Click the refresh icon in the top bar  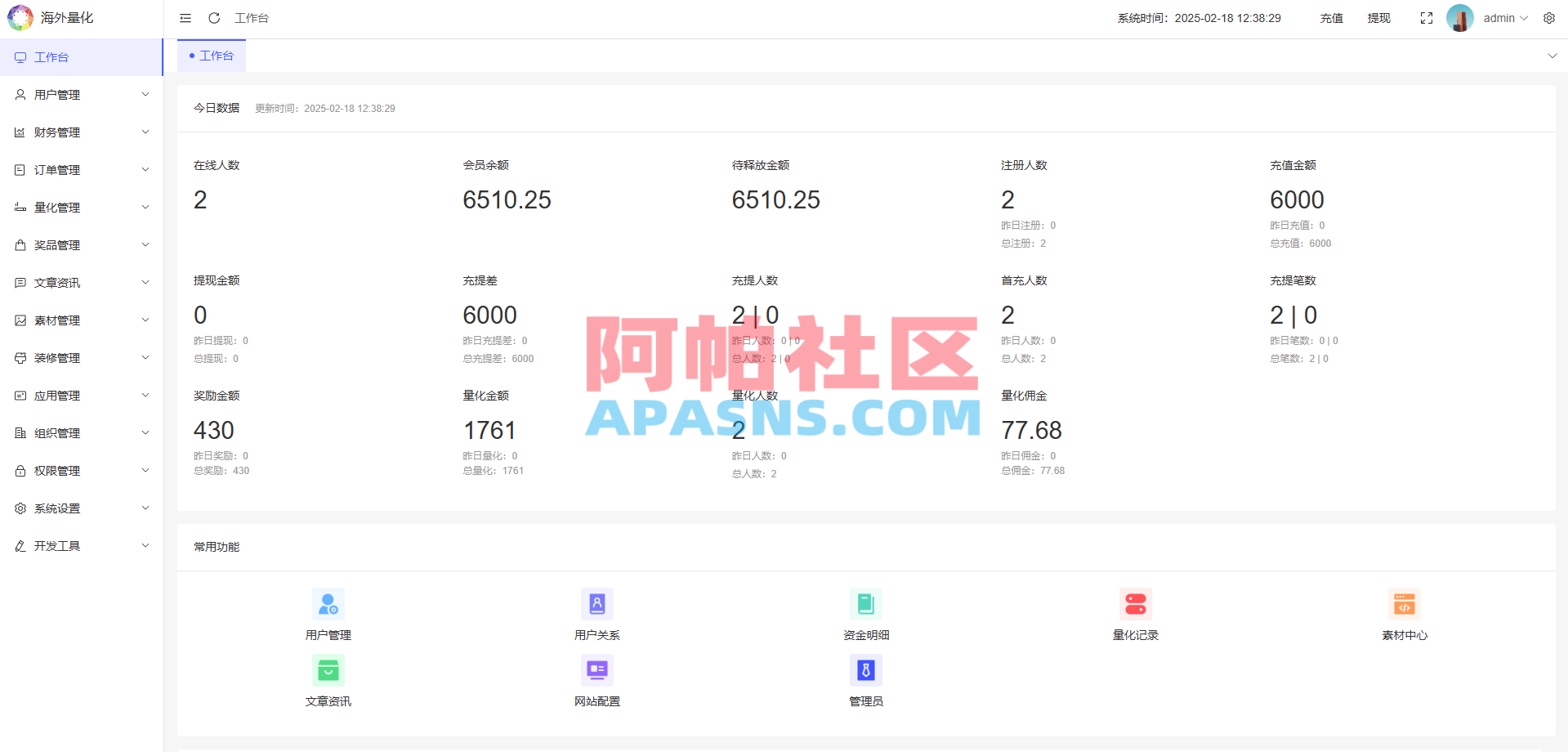[214, 17]
